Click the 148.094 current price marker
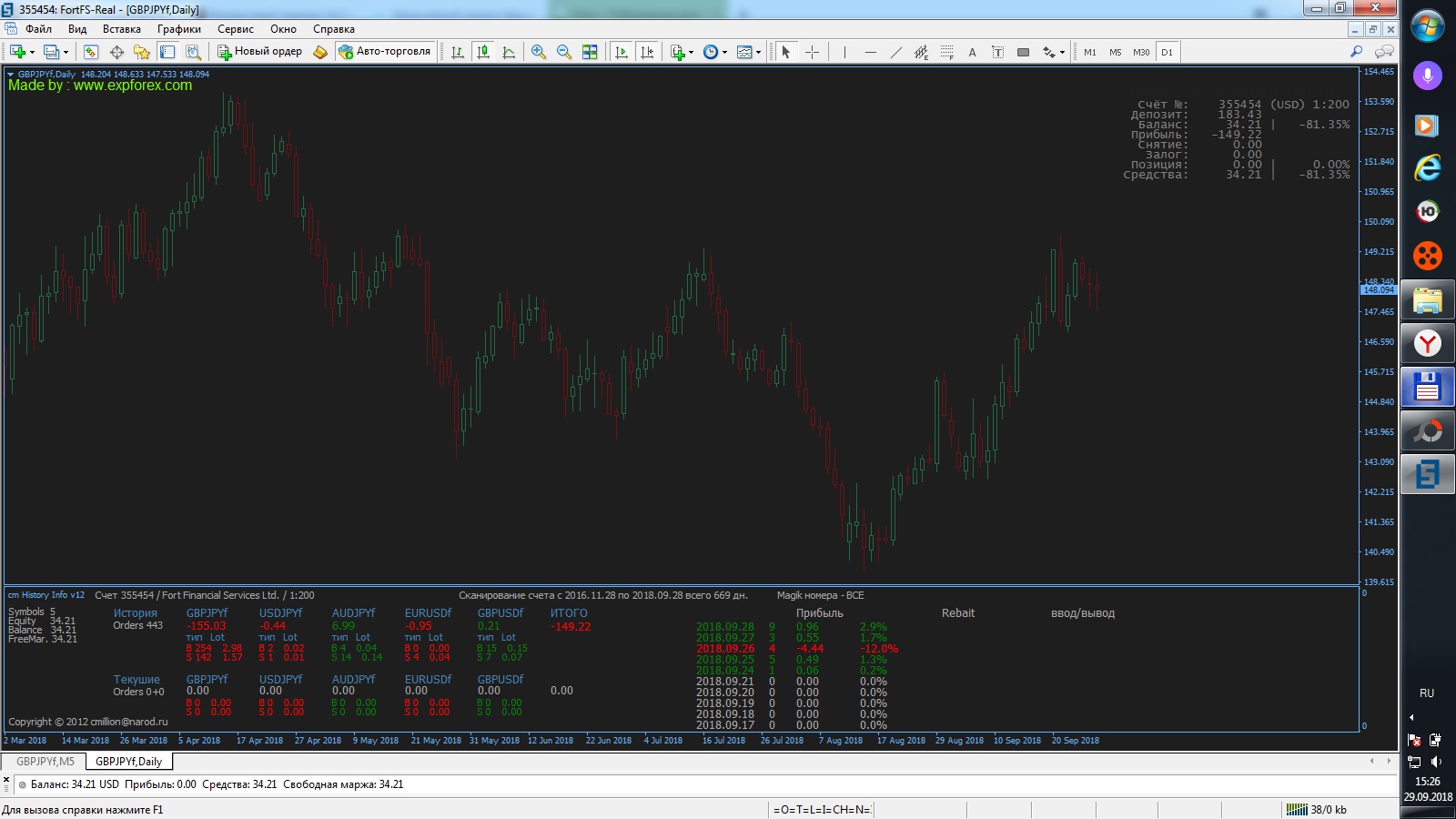This screenshot has width=1456, height=819. click(1378, 290)
